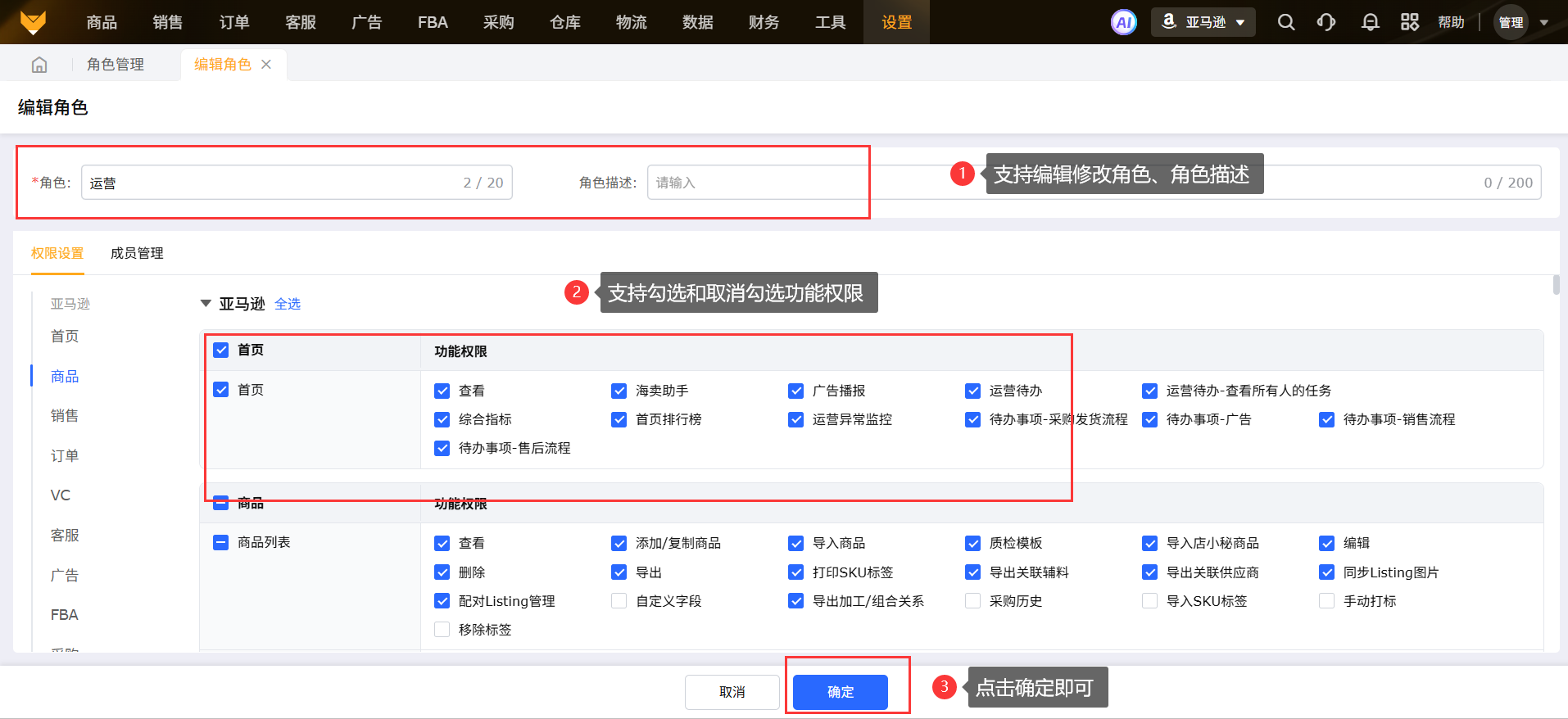Expand the 管理 account dropdown arrow
This screenshot has width=1568, height=719.
pos(1543,22)
